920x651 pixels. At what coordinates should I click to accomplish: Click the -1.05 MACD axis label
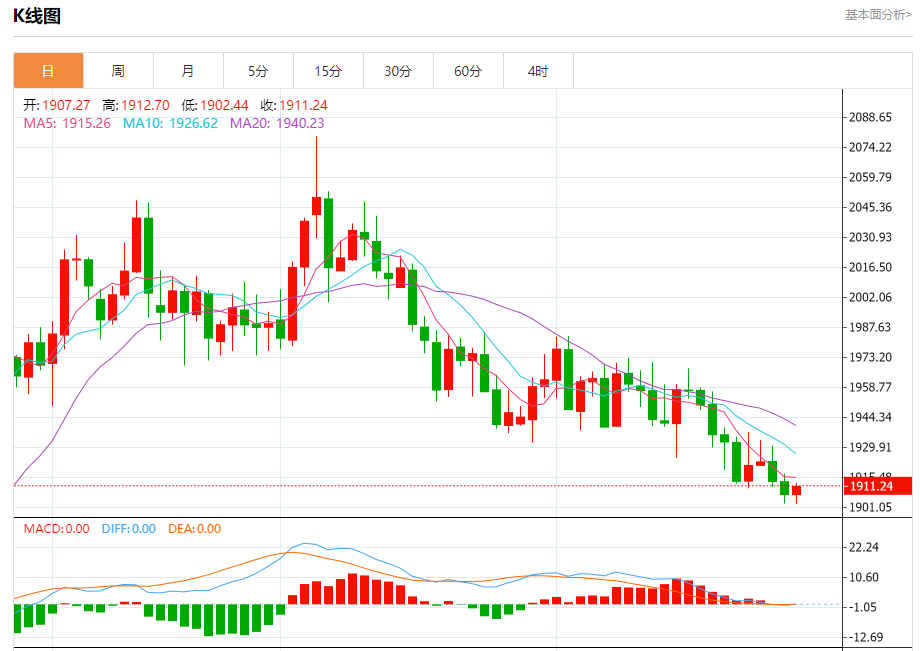pos(862,607)
